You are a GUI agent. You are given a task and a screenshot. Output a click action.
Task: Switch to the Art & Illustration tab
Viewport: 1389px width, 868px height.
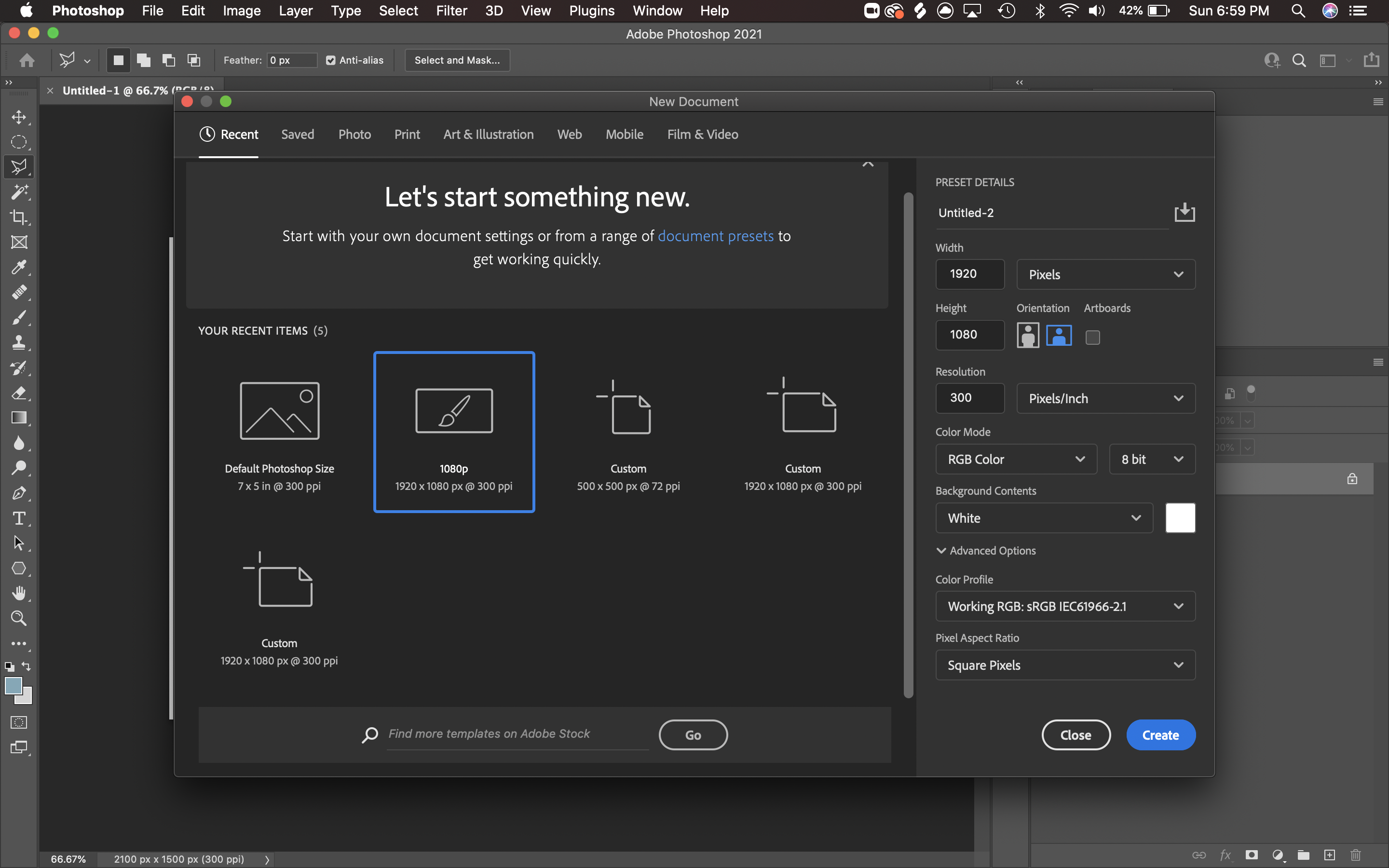489,135
